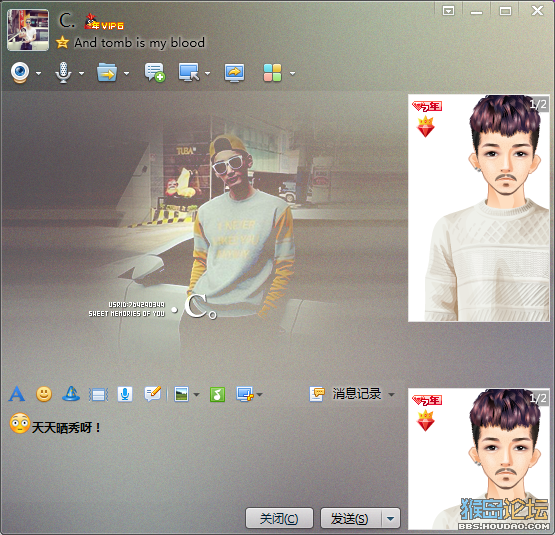Start a voice call with the microphone icon
This screenshot has width=555, height=535.
click(x=63, y=73)
